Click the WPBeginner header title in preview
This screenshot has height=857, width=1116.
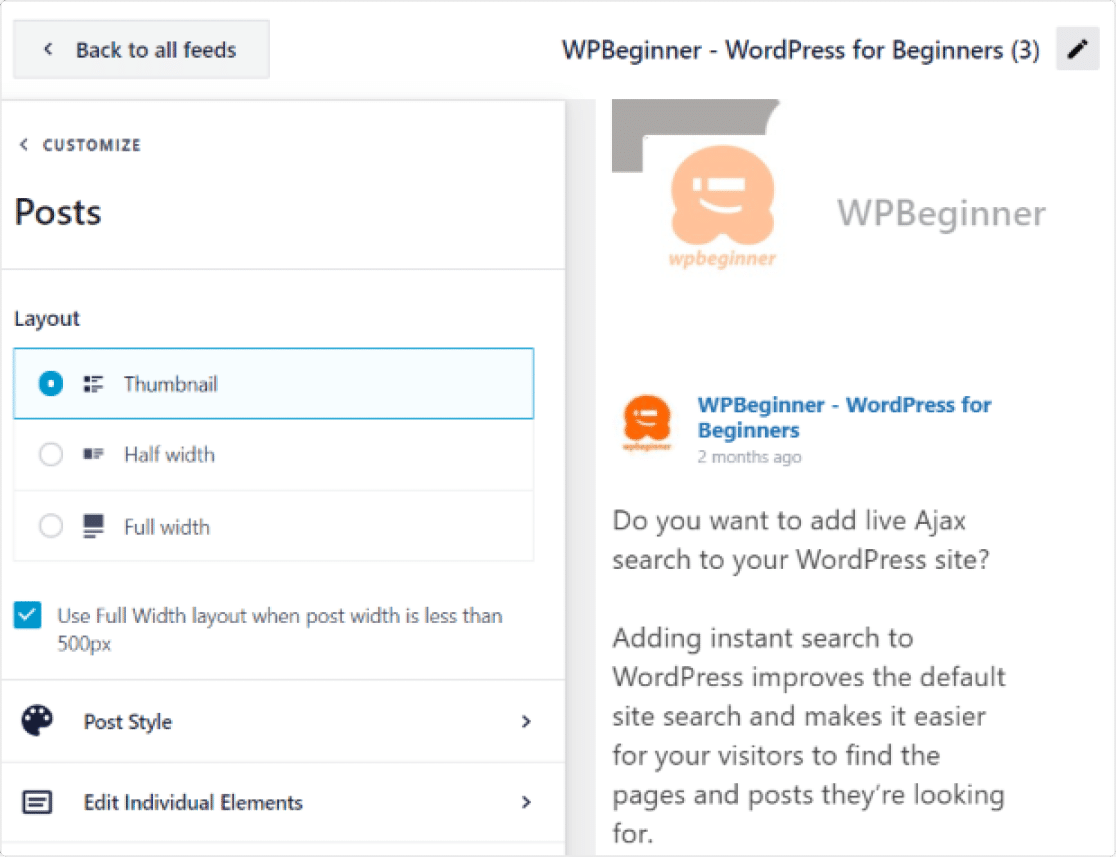(x=941, y=213)
